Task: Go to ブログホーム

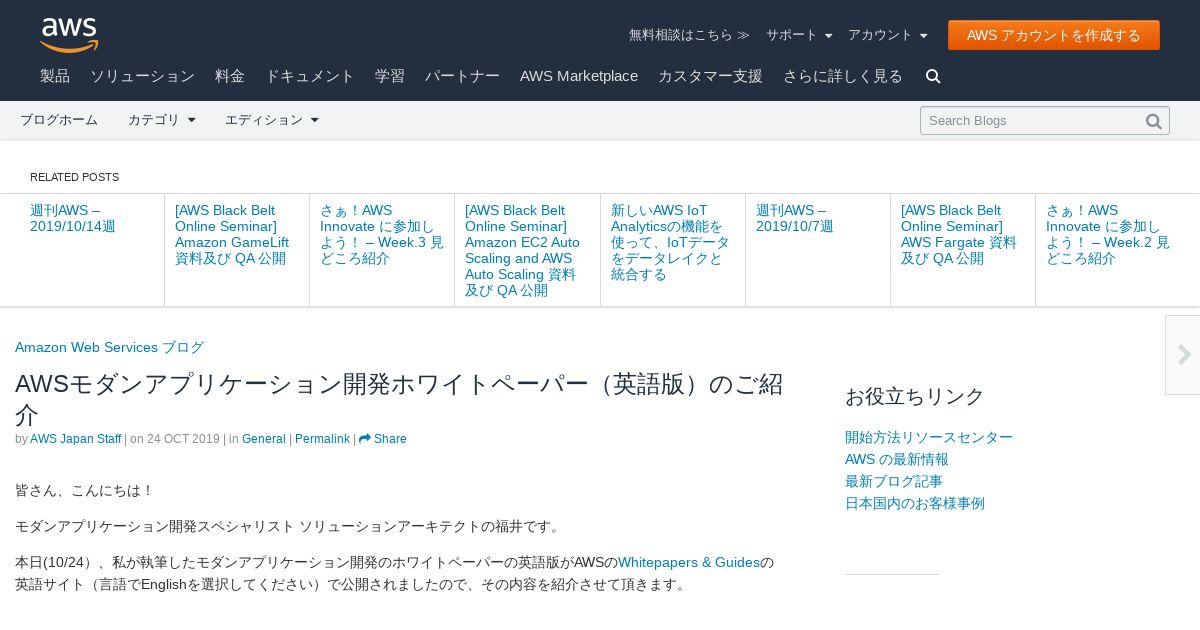Action: pos(59,120)
